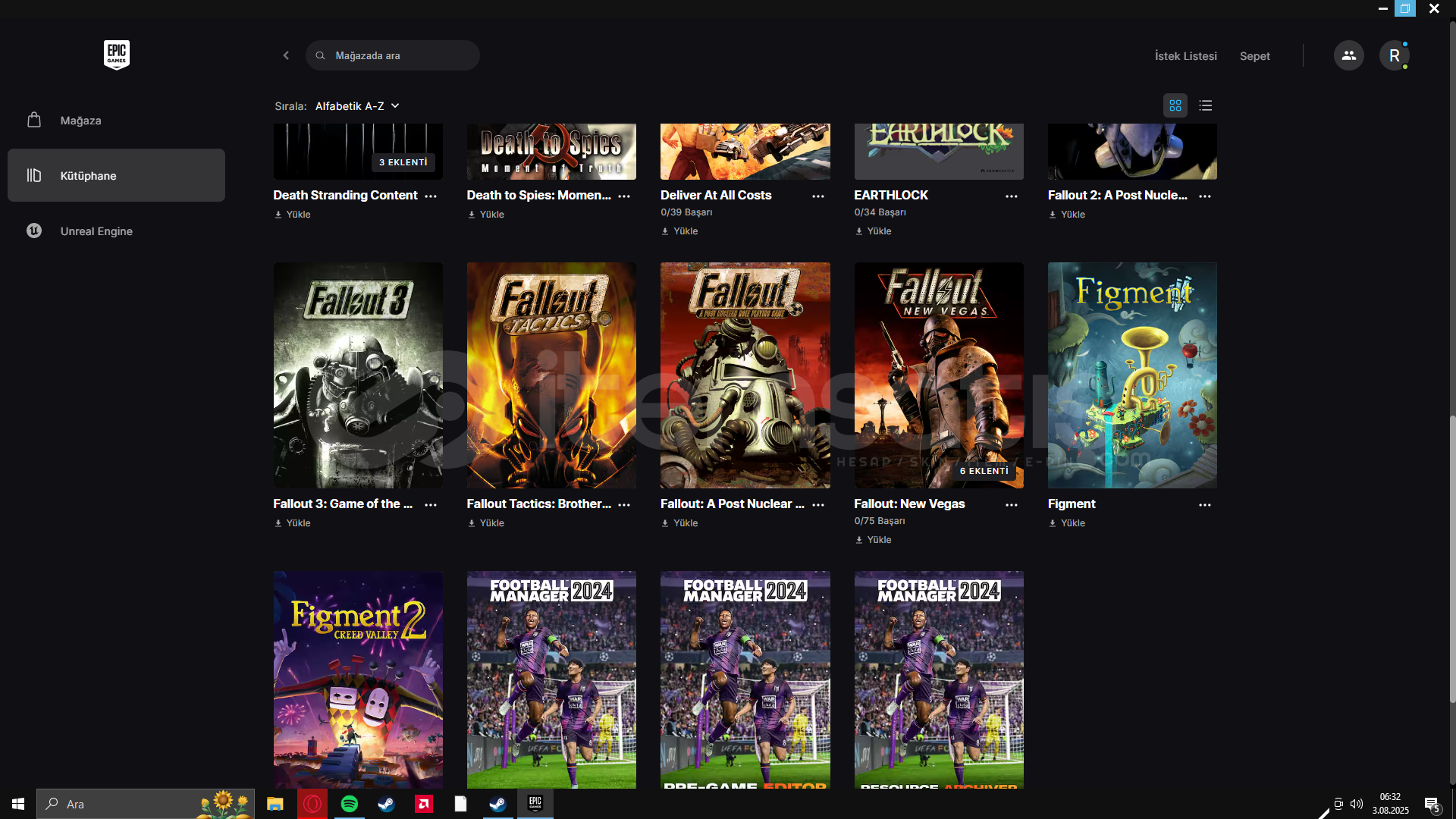The width and height of the screenshot is (1456, 819).
Task: Click Yükle under Deliver At All Costs
Action: click(x=679, y=231)
